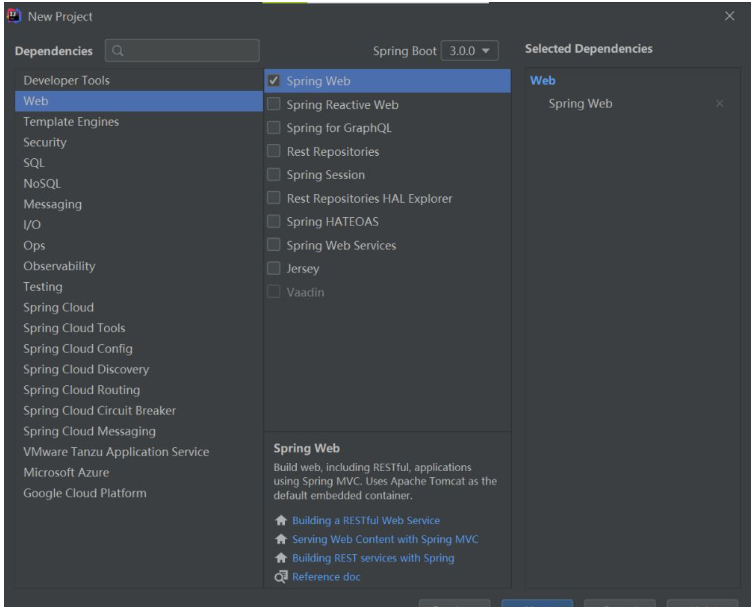The width and height of the screenshot is (753, 607).
Task: Choose the SQL category in the list
Action: 34,163
